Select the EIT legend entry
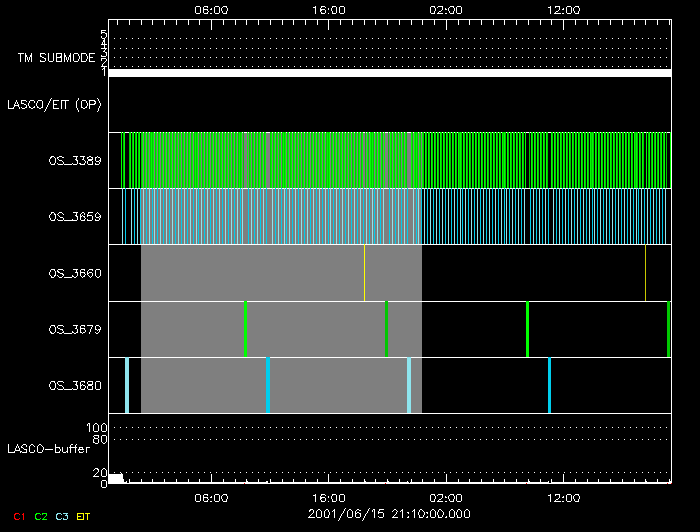This screenshot has height=532, width=700. (x=83, y=515)
